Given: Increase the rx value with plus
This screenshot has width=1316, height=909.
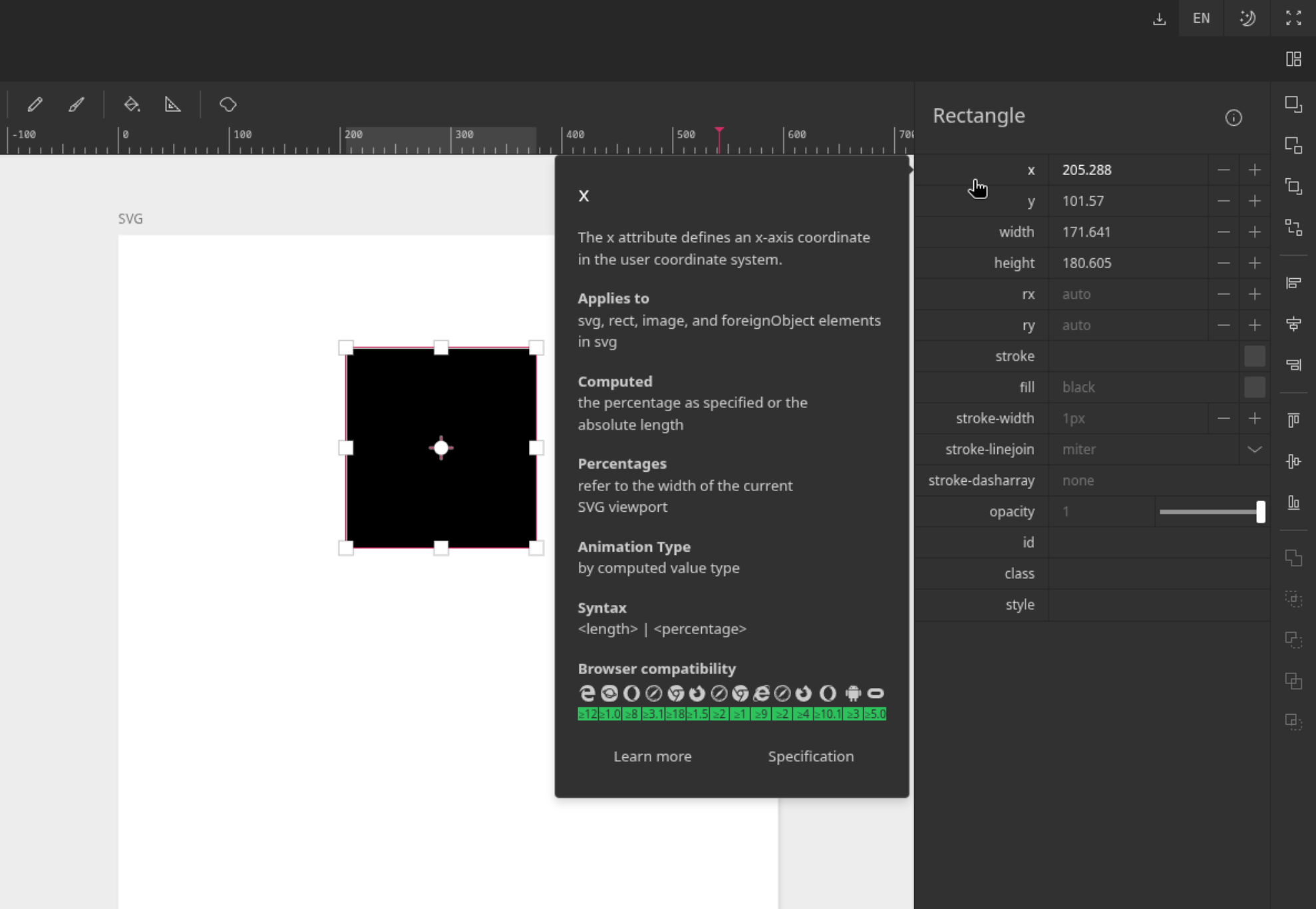Looking at the screenshot, I should pyautogui.click(x=1255, y=294).
